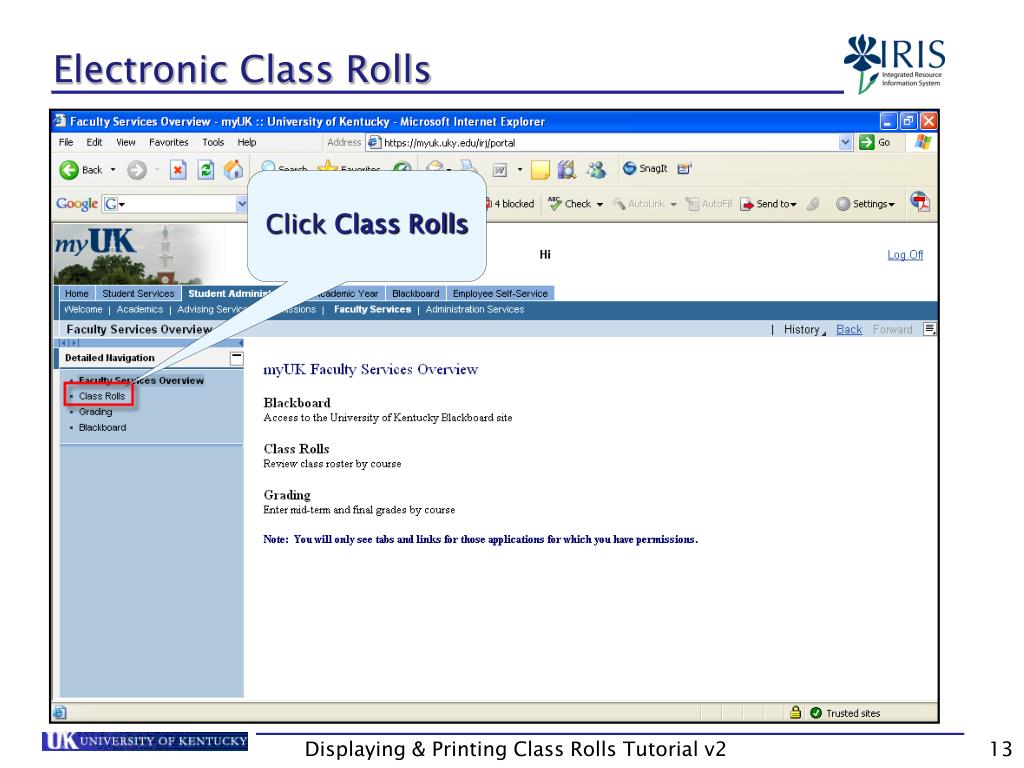This screenshot has height=768, width=1024.
Task: Click Trusted sites zone indicator
Action: 845,713
